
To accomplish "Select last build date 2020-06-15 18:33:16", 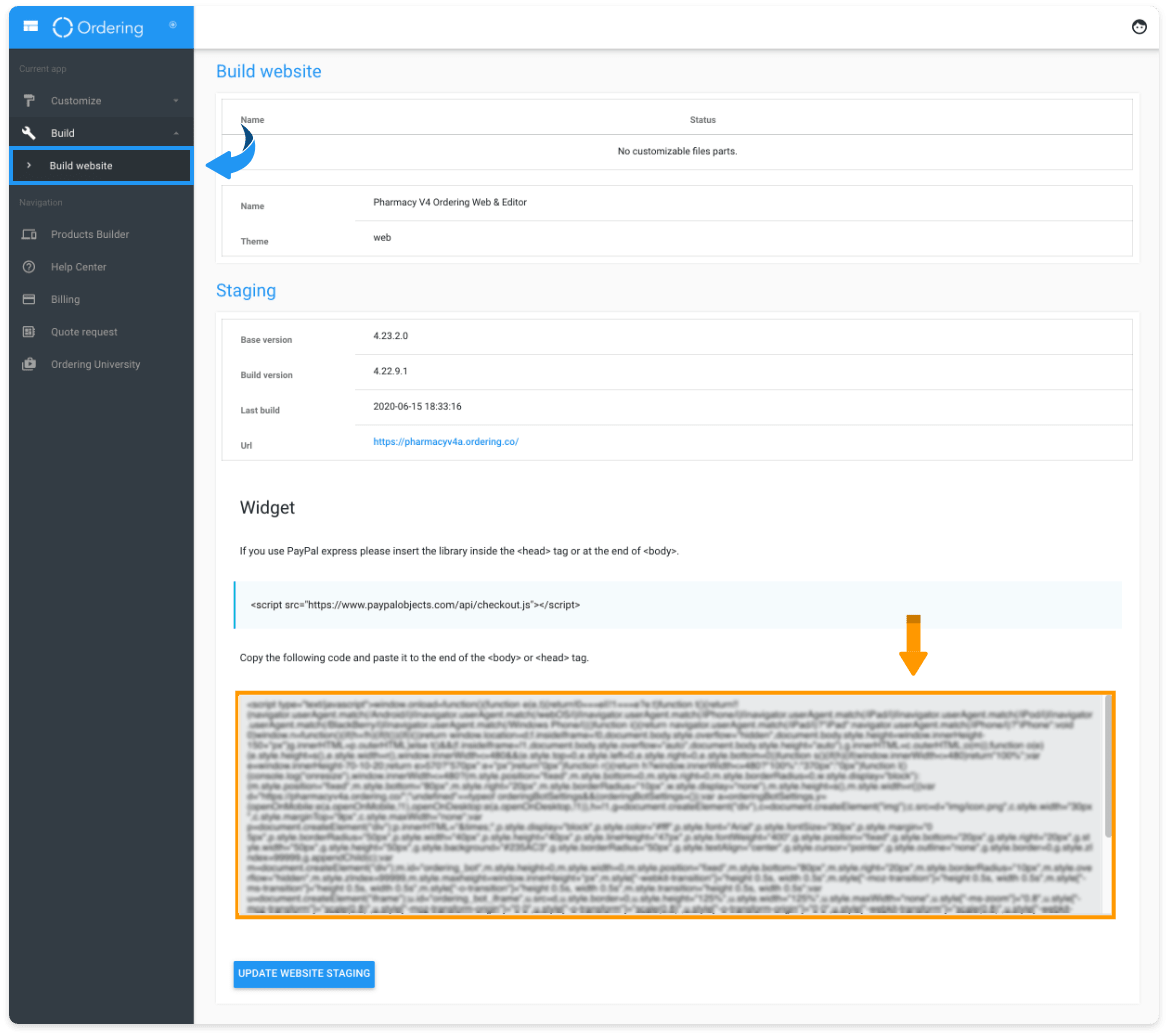I will [x=417, y=407].
